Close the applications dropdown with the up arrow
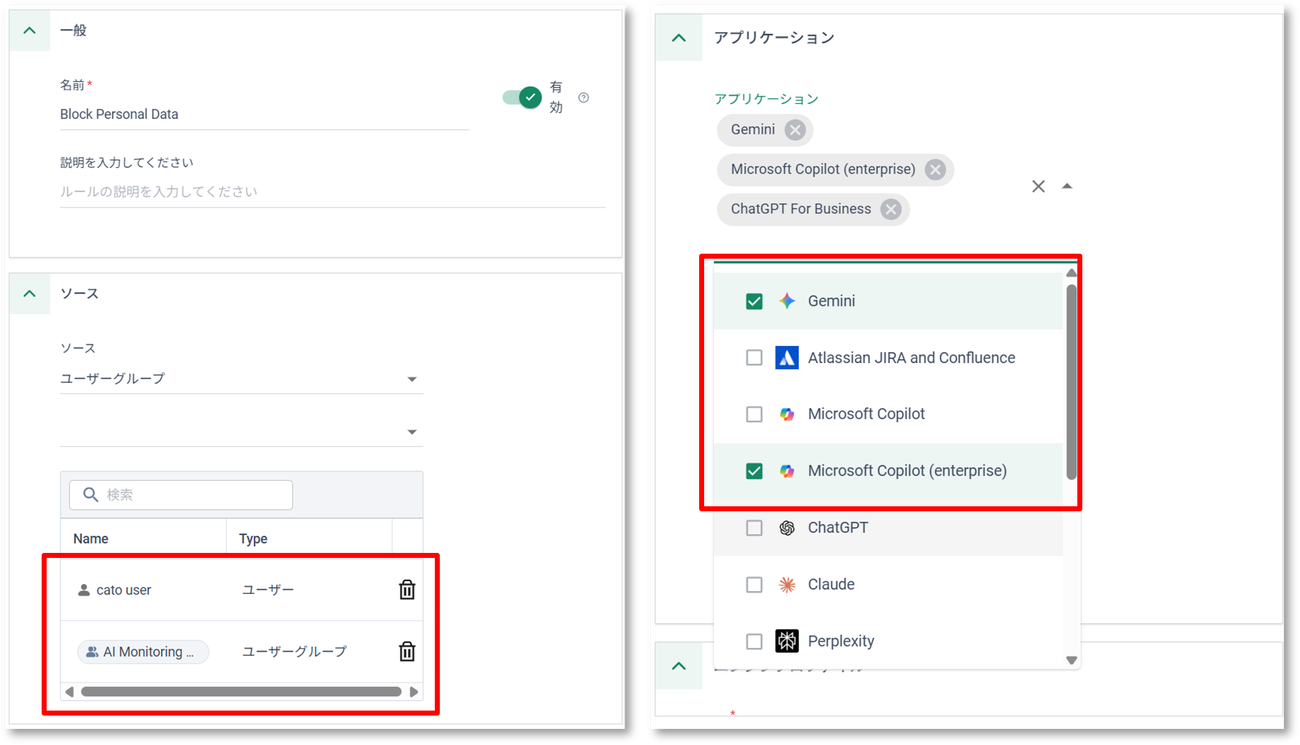This screenshot has width=1300, height=745. [1067, 186]
